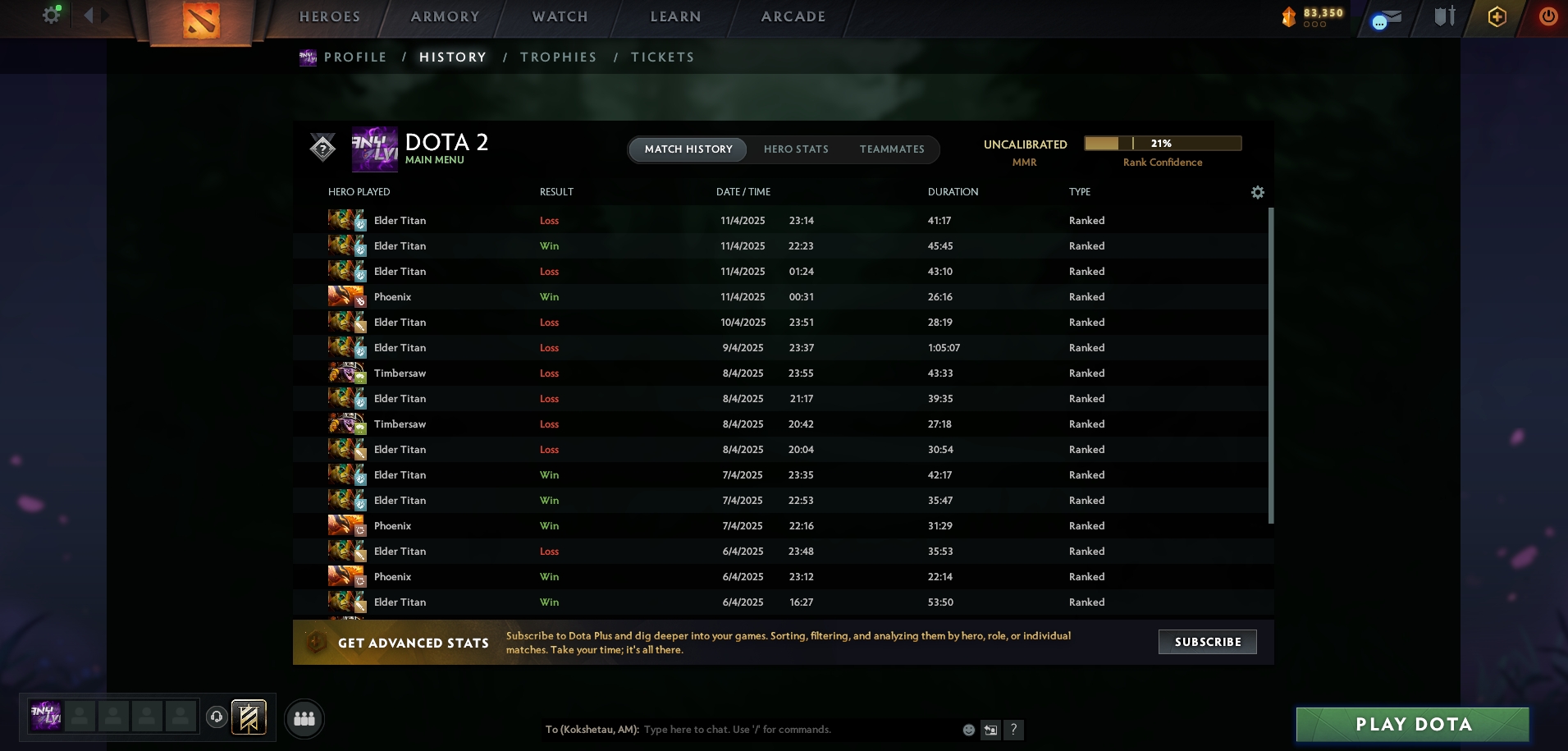Open the LEARN menu
The image size is (1568, 751).
(x=676, y=16)
